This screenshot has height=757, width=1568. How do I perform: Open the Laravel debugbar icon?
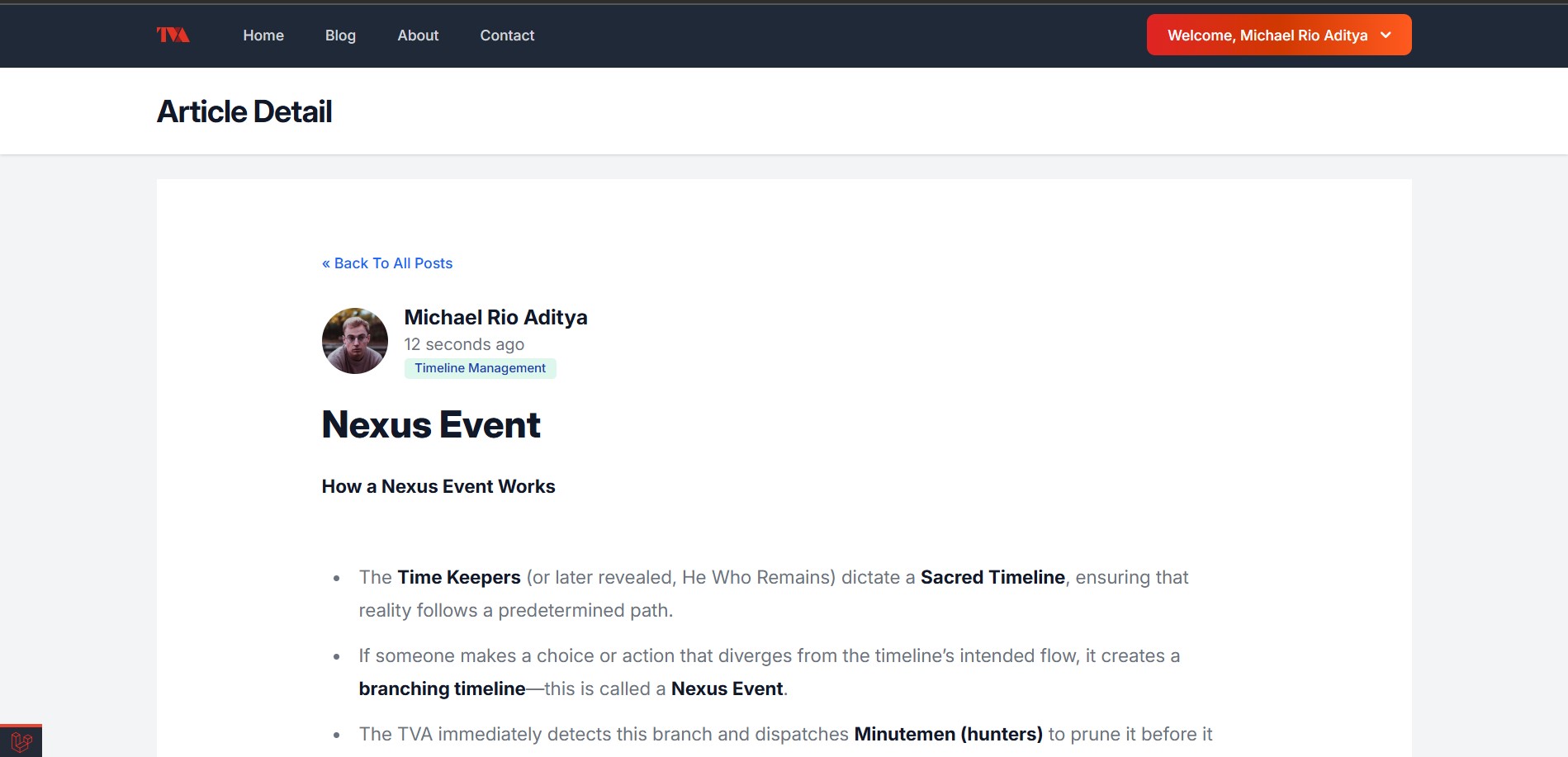(21, 741)
